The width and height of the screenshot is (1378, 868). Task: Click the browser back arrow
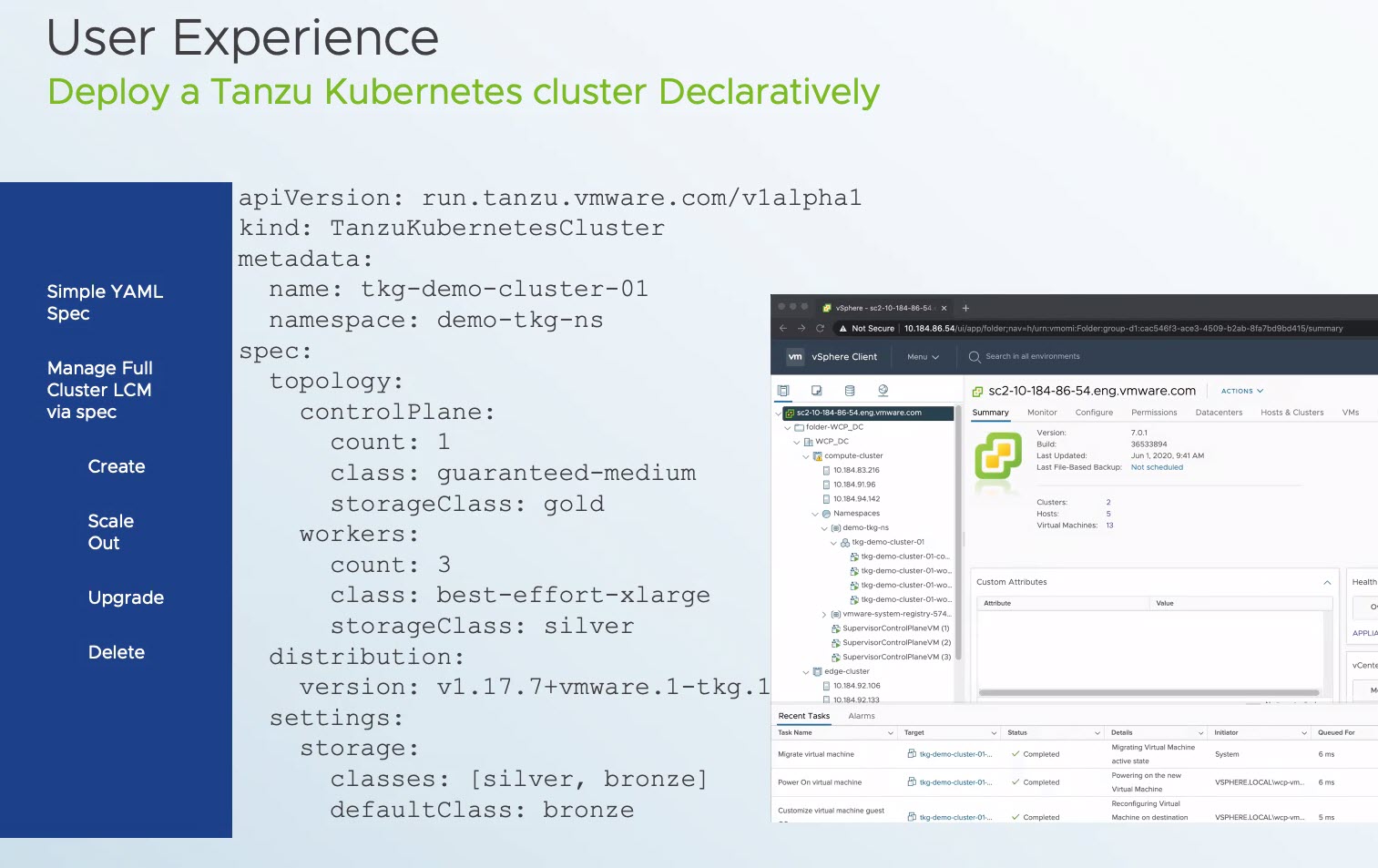pos(783,329)
